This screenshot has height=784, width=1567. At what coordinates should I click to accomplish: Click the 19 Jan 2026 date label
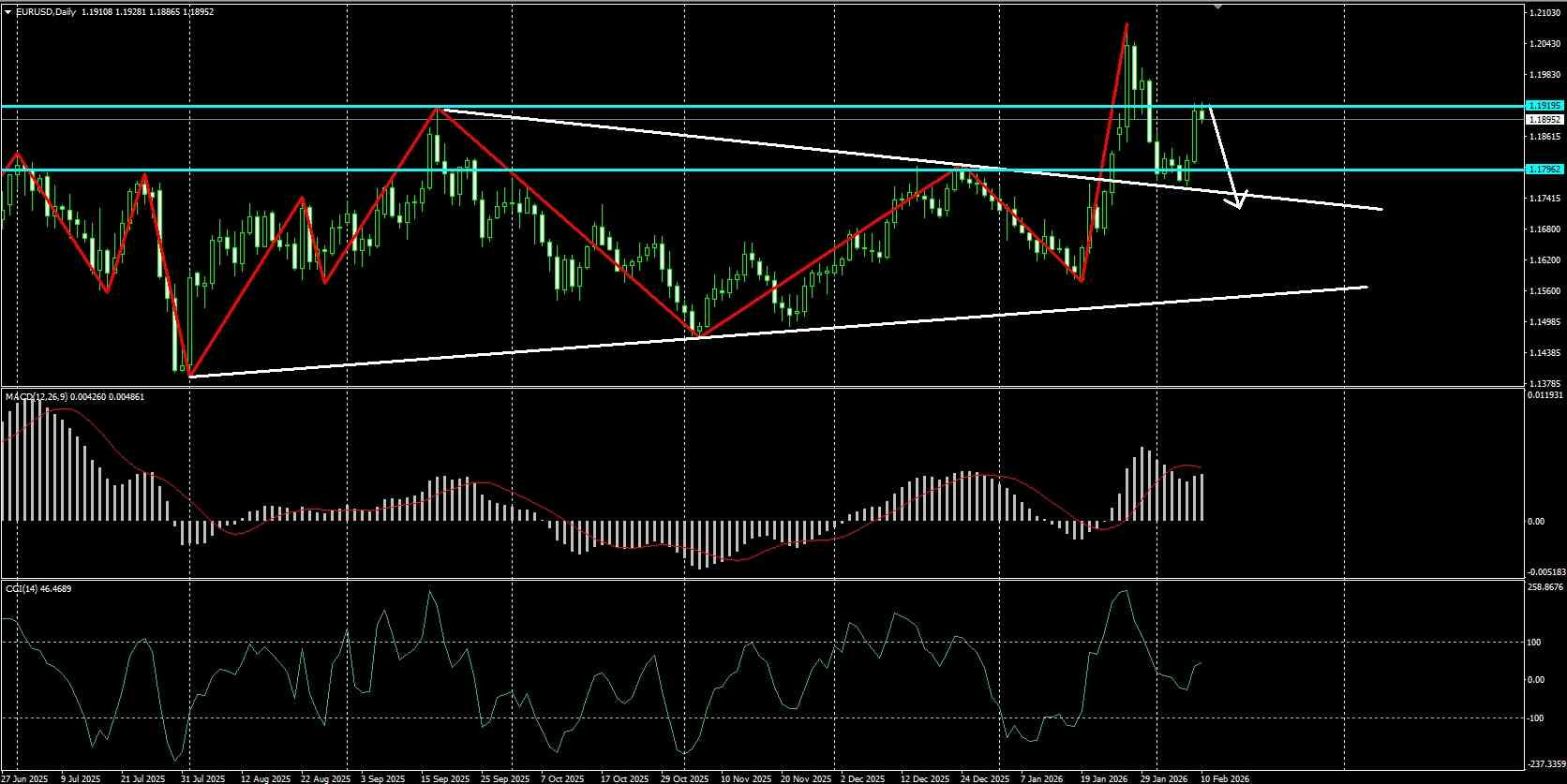(1103, 778)
